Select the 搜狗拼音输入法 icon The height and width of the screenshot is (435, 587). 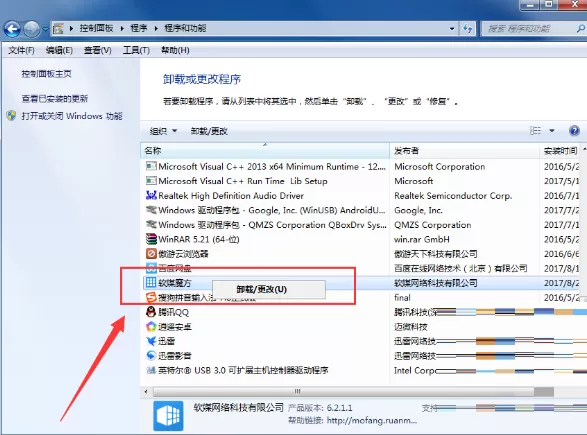151,298
